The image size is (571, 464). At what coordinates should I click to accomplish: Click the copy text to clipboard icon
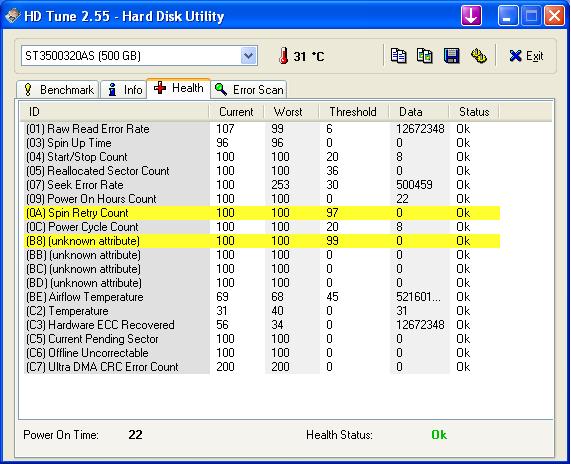point(398,56)
